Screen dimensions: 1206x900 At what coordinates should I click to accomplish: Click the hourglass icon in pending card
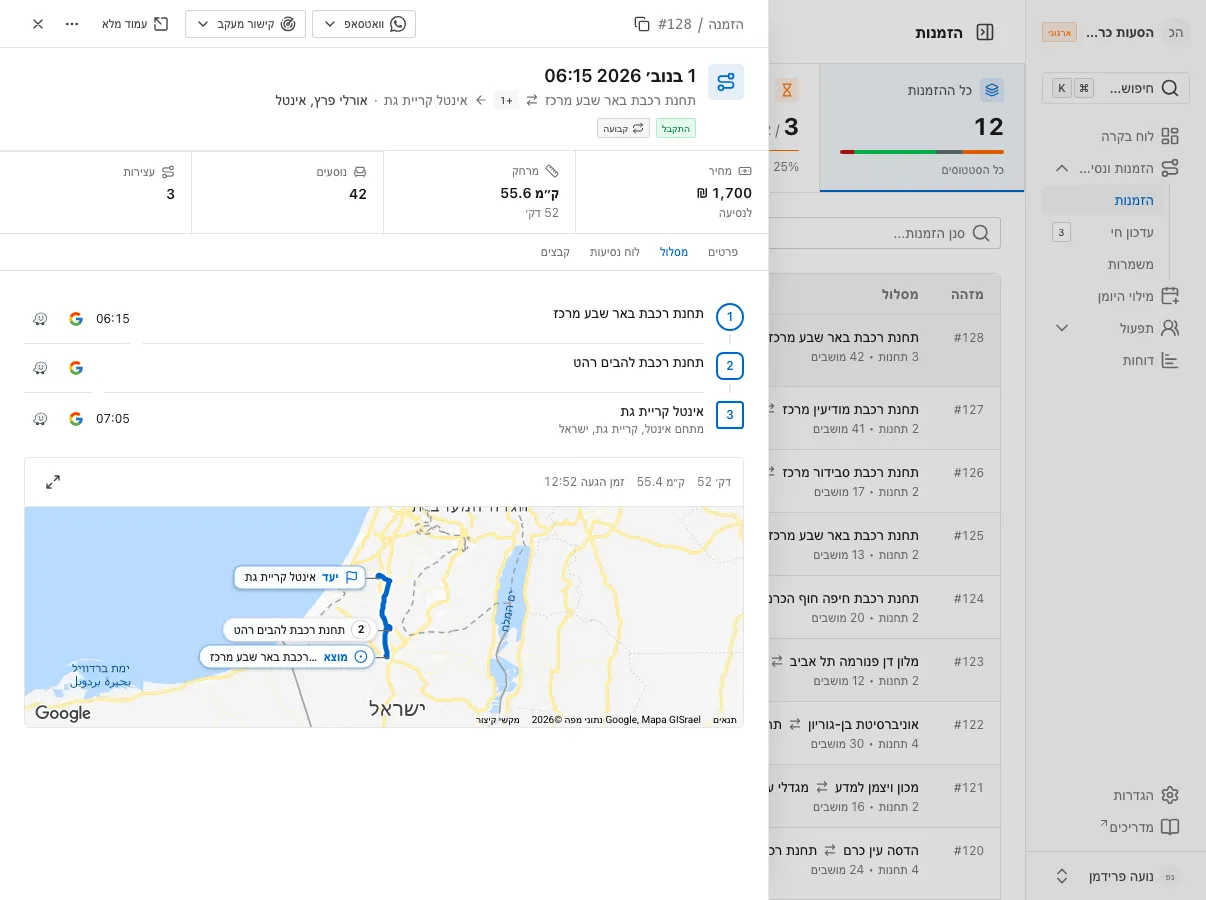[x=787, y=90]
